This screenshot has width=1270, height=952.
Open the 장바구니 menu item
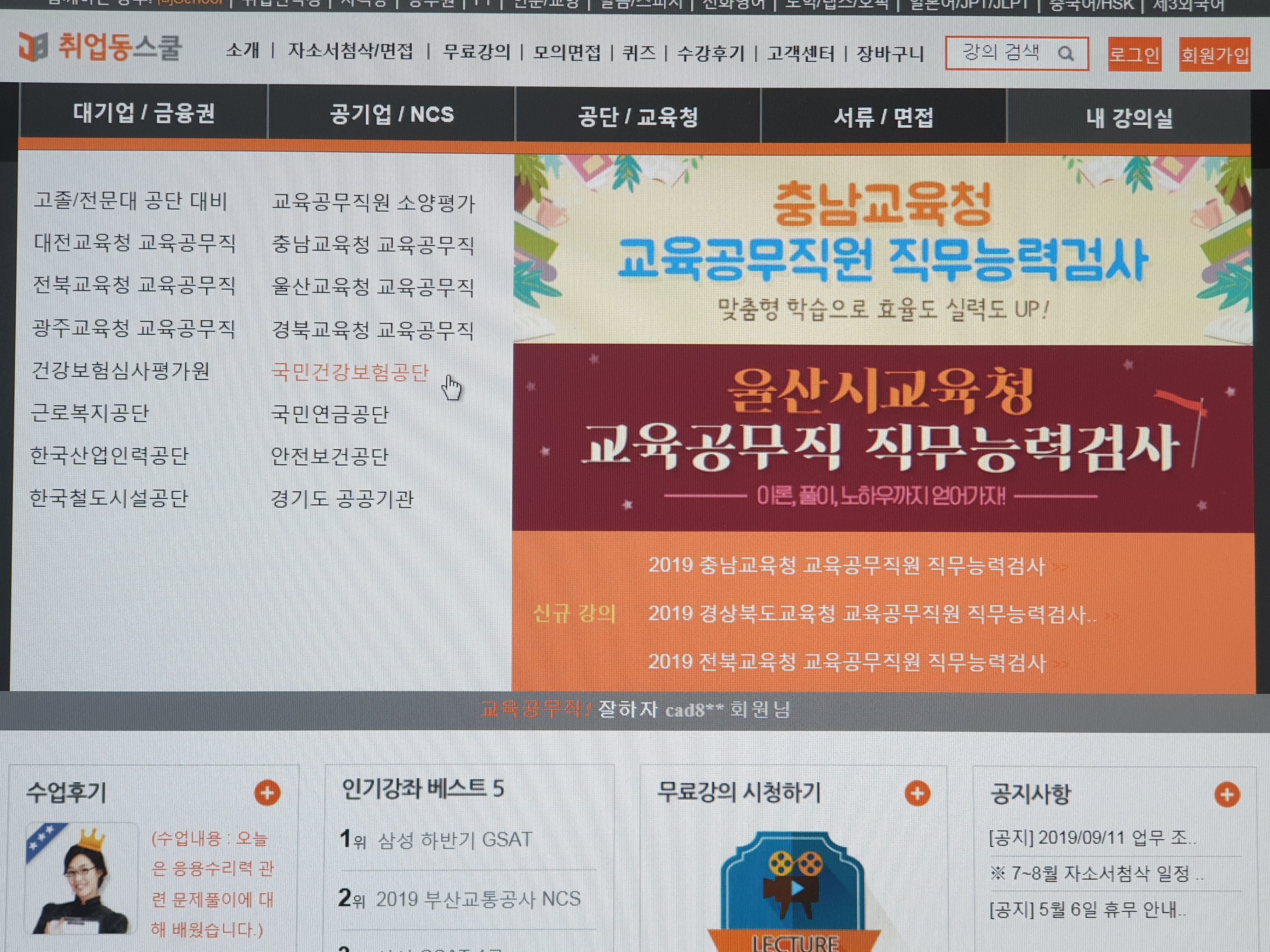click(890, 54)
